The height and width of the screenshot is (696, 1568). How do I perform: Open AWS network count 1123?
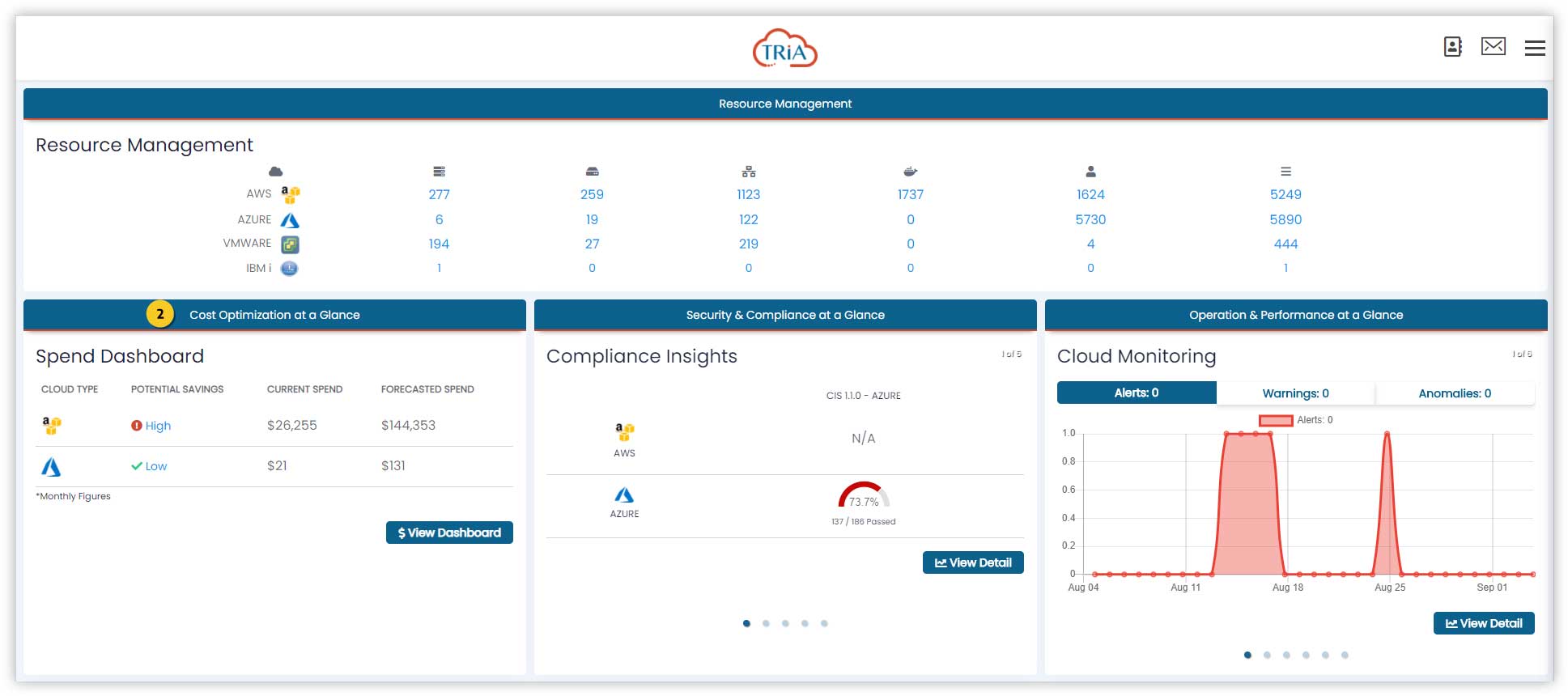(x=749, y=194)
